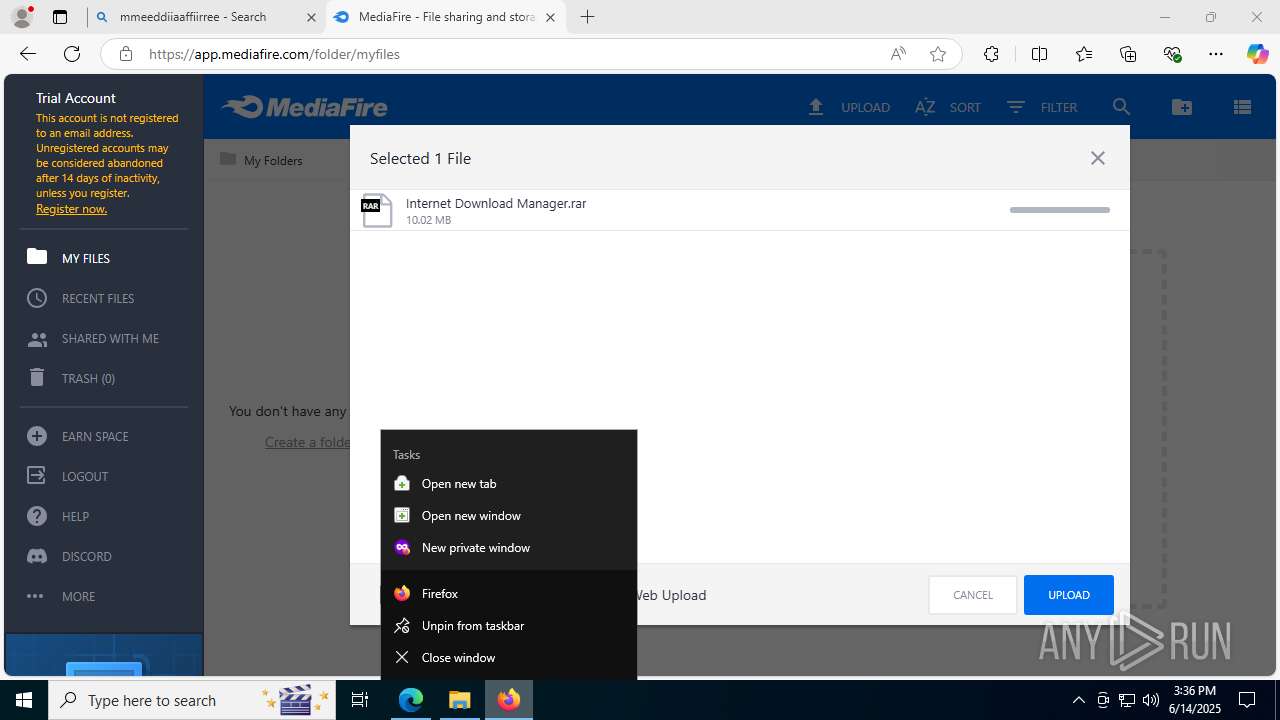
Task: Go back in browser
Action: click(x=28, y=54)
